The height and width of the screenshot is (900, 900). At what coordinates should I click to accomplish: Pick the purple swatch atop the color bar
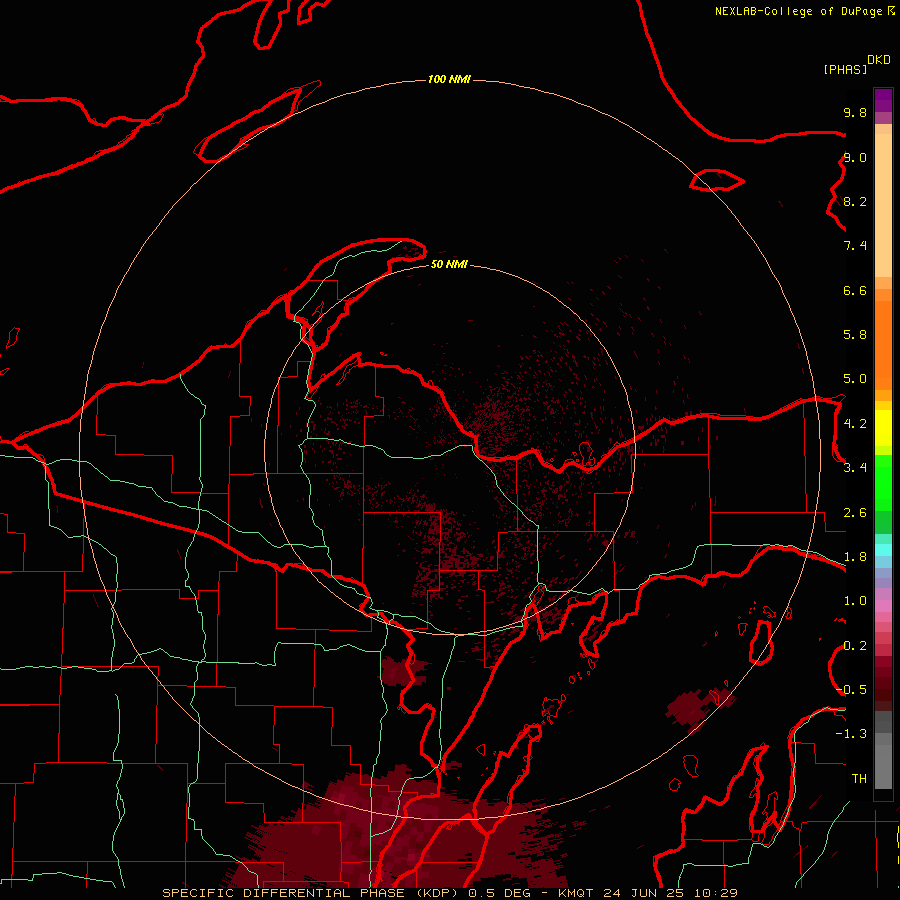click(883, 100)
